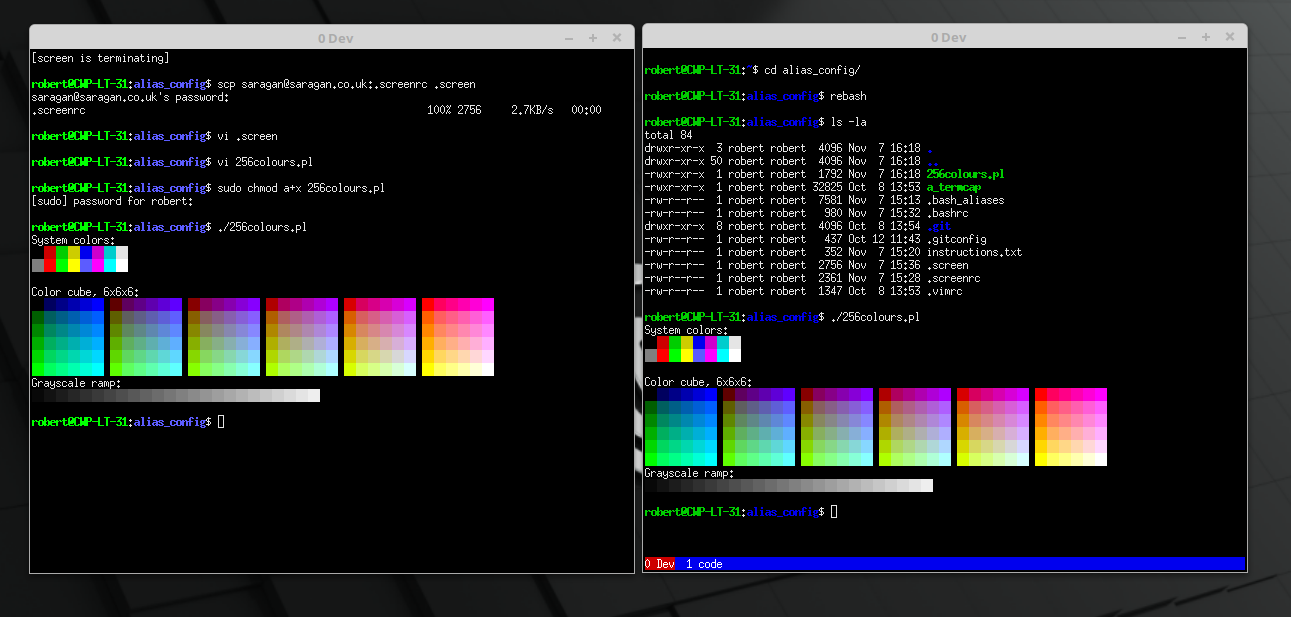1291x617 pixels.
Task: Click the right window's "0 Dev" title bar
Action: click(x=948, y=37)
